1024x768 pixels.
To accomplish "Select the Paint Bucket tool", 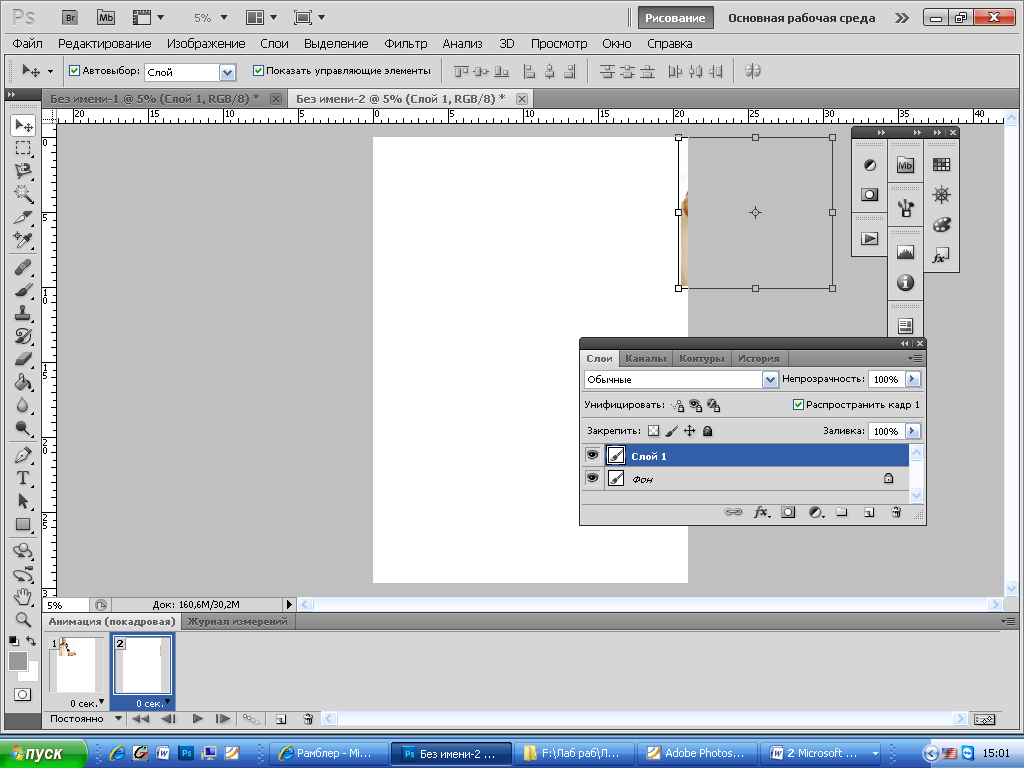I will point(23,382).
